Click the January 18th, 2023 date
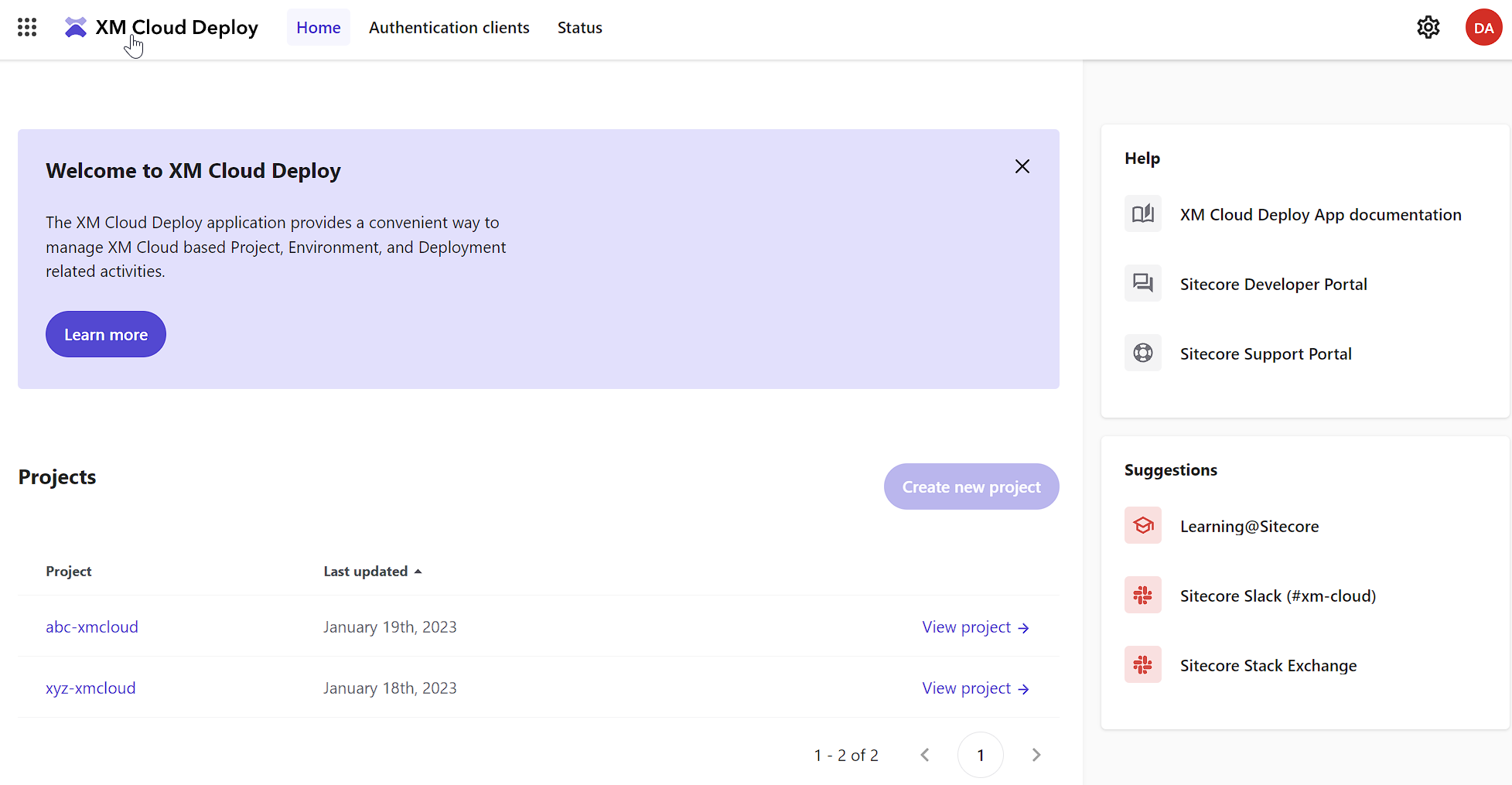 tap(390, 688)
